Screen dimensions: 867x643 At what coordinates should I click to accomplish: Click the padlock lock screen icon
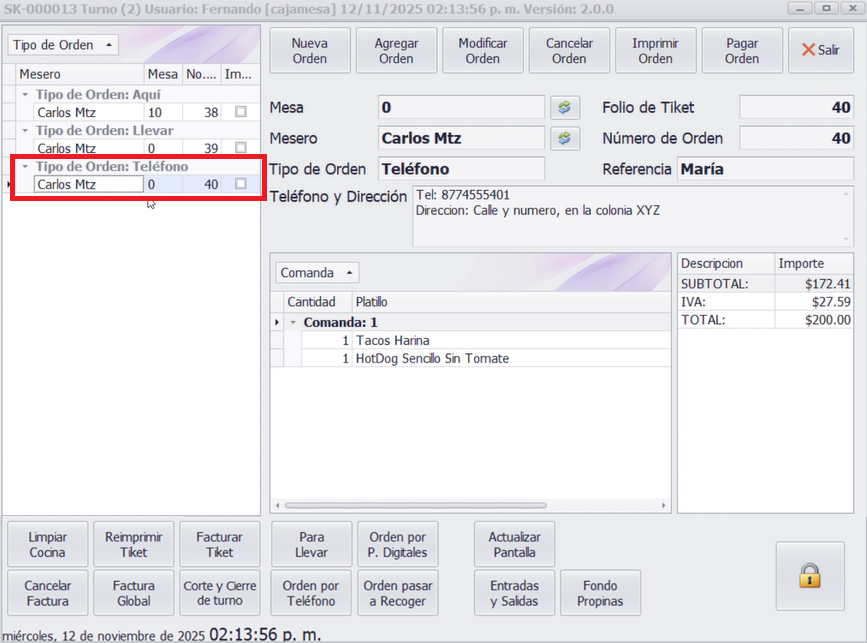[x=810, y=575]
